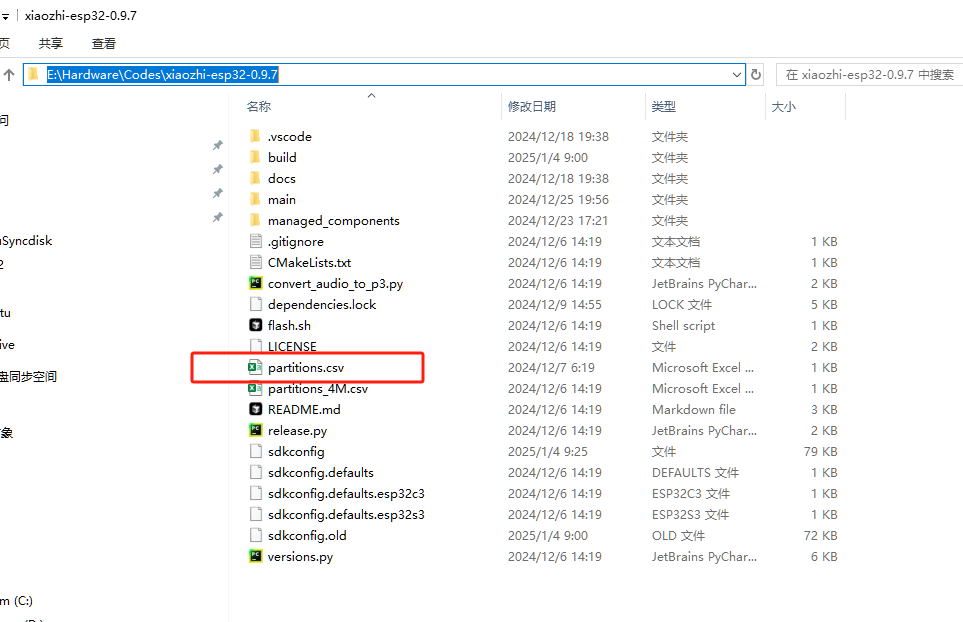Click the Excel icon of partitions.csv
The height and width of the screenshot is (622, 963).
tap(255, 367)
